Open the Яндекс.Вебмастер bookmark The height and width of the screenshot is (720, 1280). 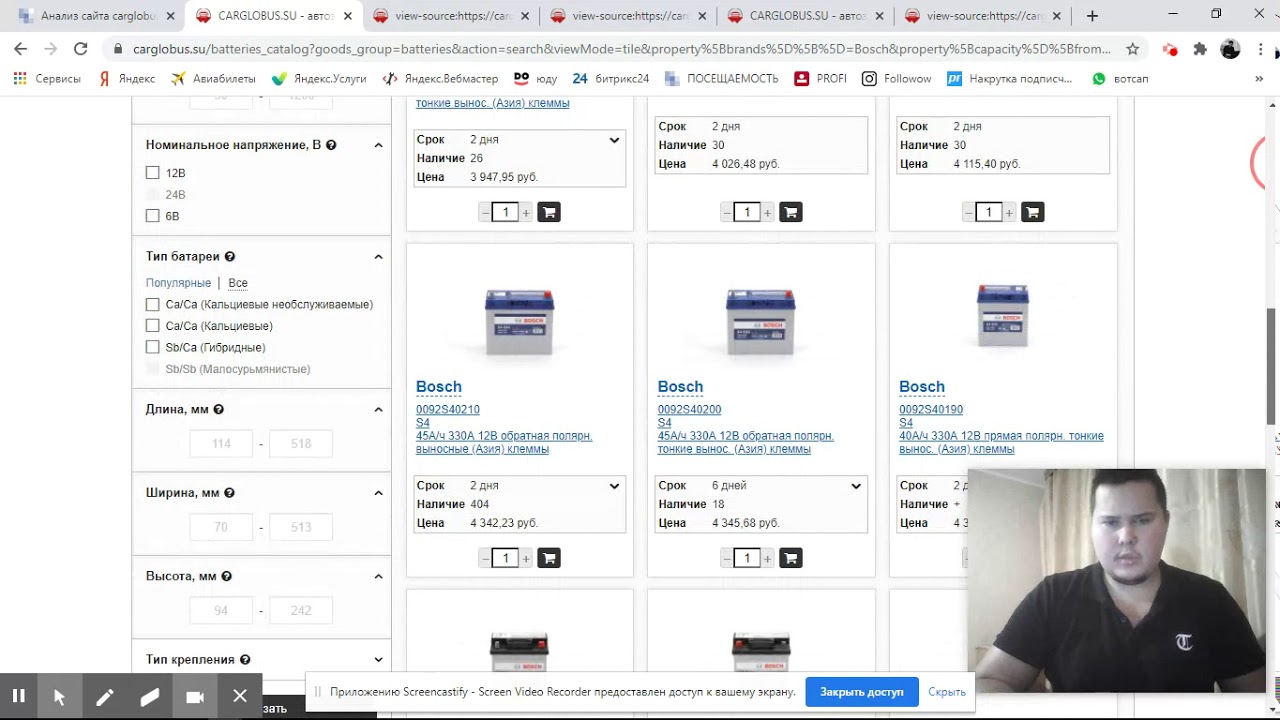440,79
